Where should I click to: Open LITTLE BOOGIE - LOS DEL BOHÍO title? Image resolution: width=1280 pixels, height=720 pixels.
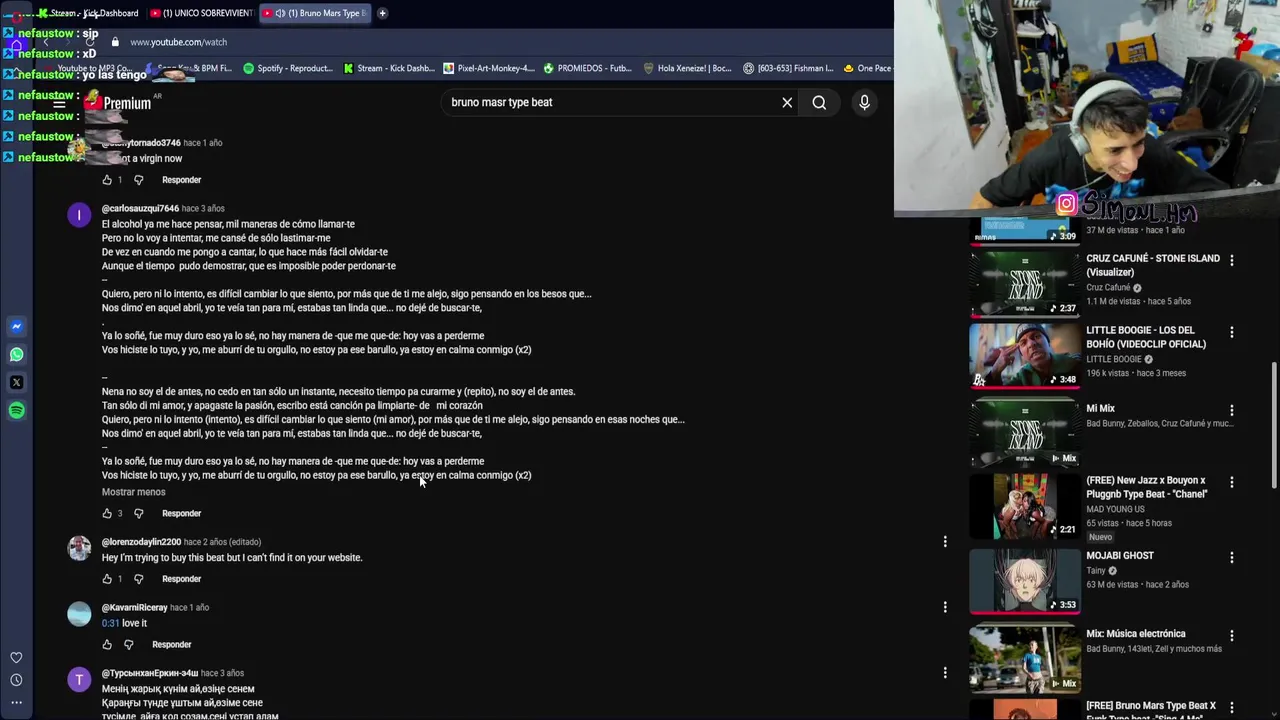[1146, 337]
